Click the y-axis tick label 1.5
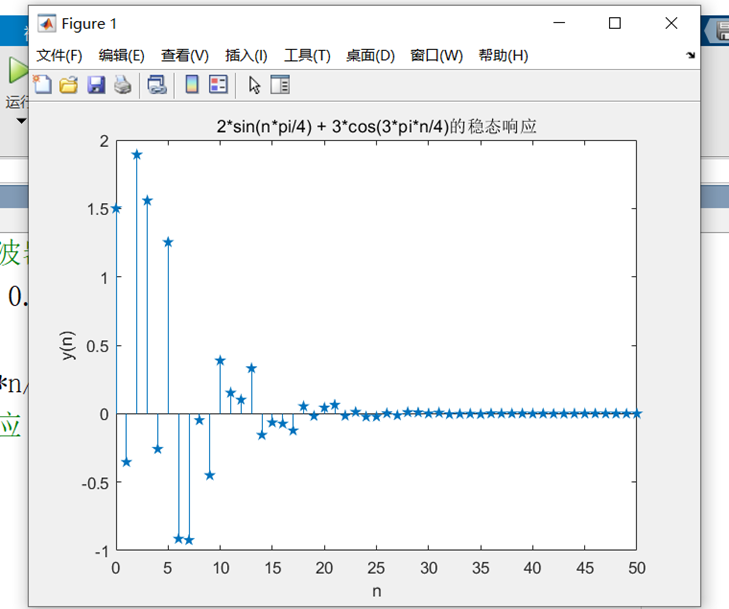 coord(98,209)
